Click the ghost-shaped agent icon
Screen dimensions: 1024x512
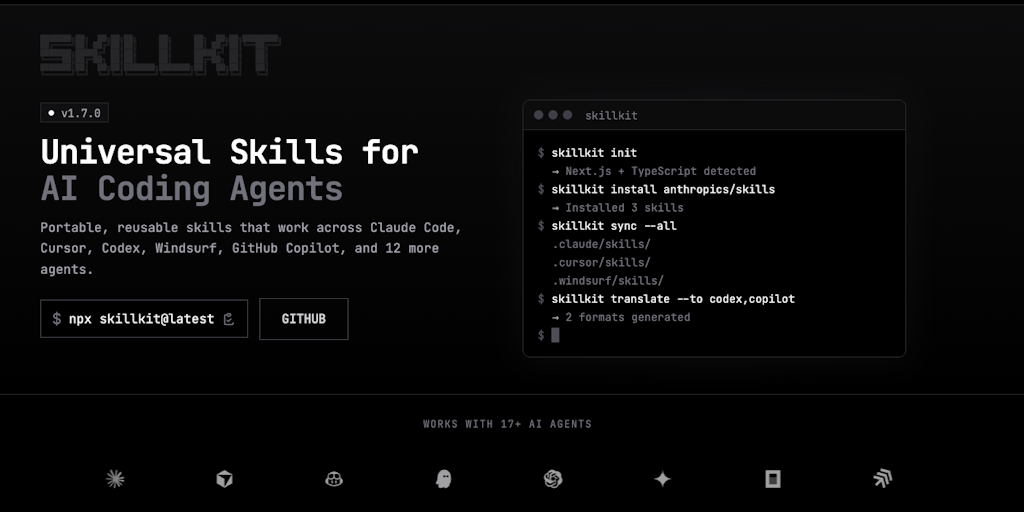pyautogui.click(x=443, y=479)
